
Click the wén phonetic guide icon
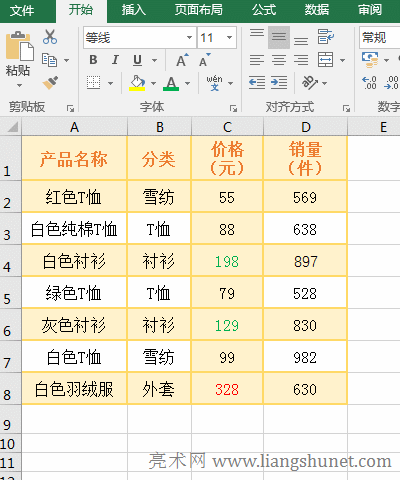pyautogui.click(x=214, y=83)
